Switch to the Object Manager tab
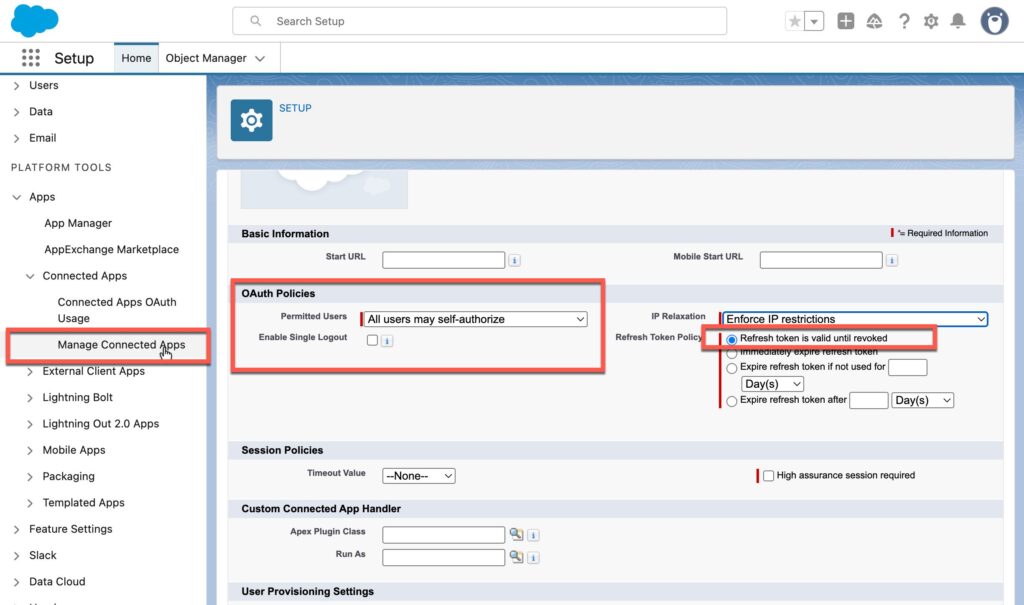This screenshot has width=1024, height=605. pyautogui.click(x=206, y=58)
